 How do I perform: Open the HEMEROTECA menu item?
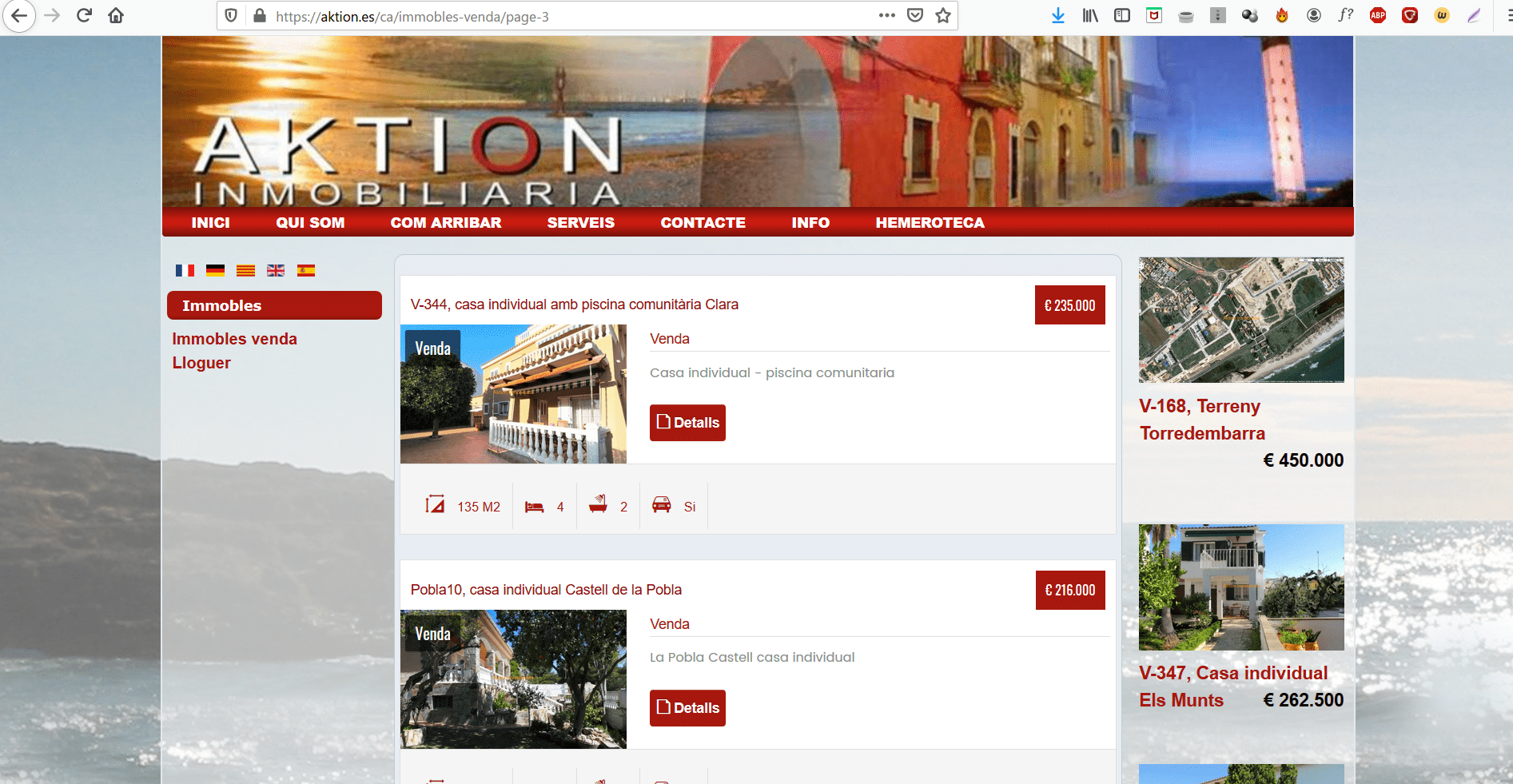(x=930, y=223)
